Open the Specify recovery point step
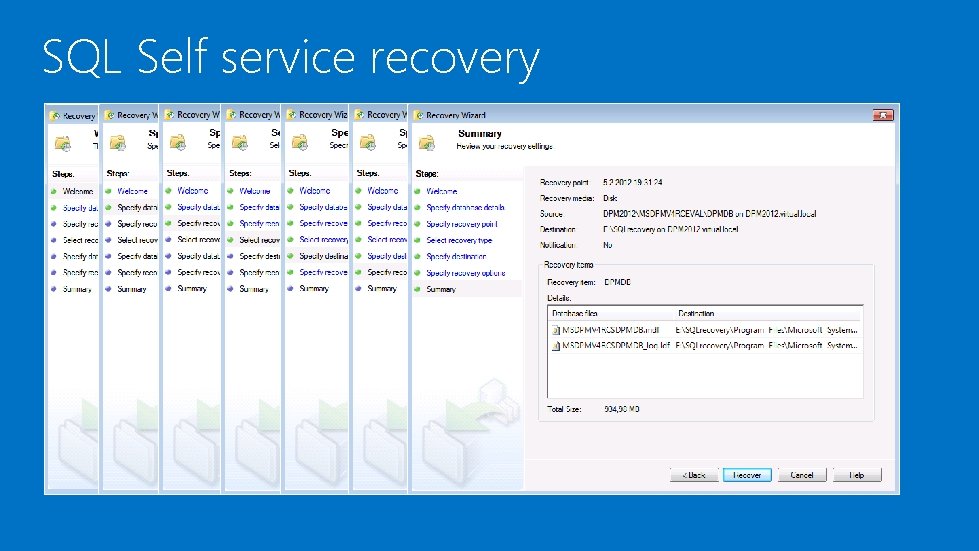This screenshot has height=551, width=979. [x=462, y=223]
